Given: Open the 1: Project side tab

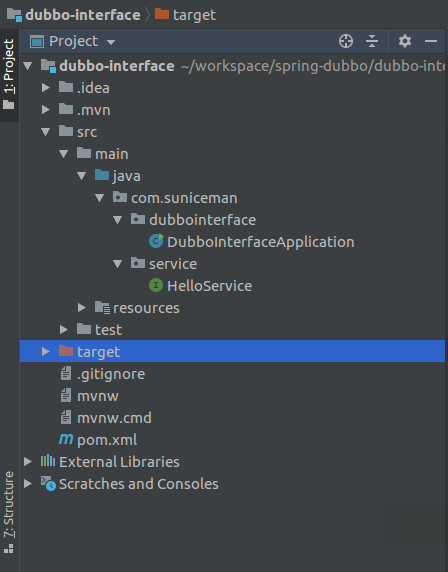Looking at the screenshot, I should (9, 74).
